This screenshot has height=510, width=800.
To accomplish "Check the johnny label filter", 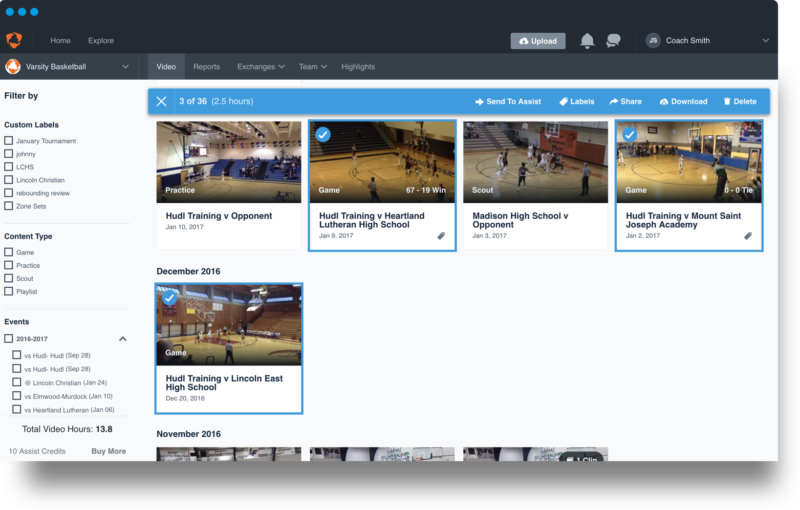I will tap(9, 154).
